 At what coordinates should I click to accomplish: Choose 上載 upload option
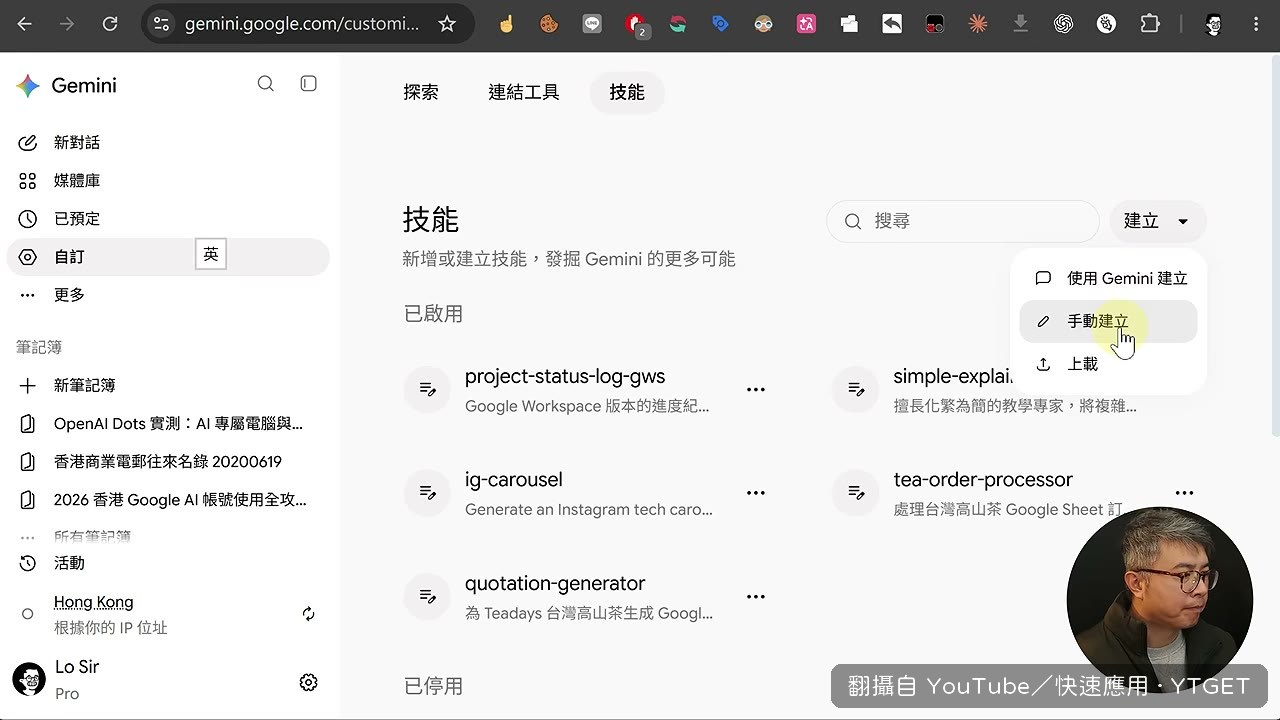(1108, 365)
